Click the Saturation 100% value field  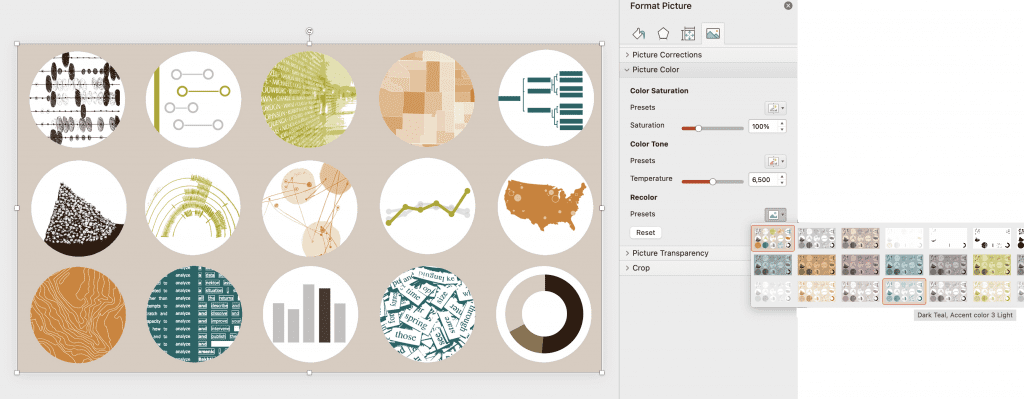pos(763,127)
